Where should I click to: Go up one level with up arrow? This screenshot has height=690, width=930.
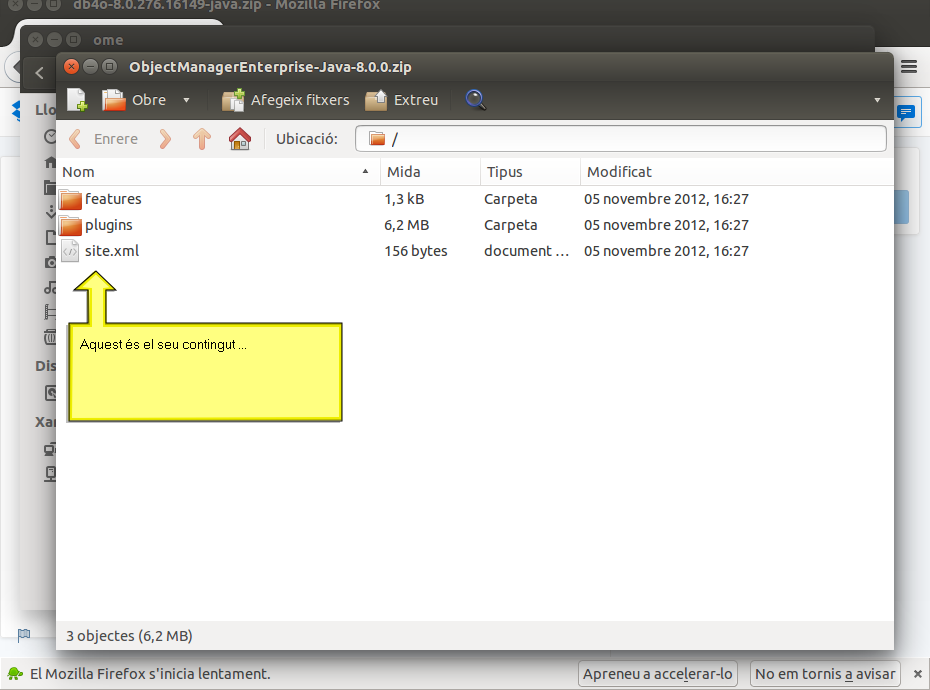click(x=202, y=139)
